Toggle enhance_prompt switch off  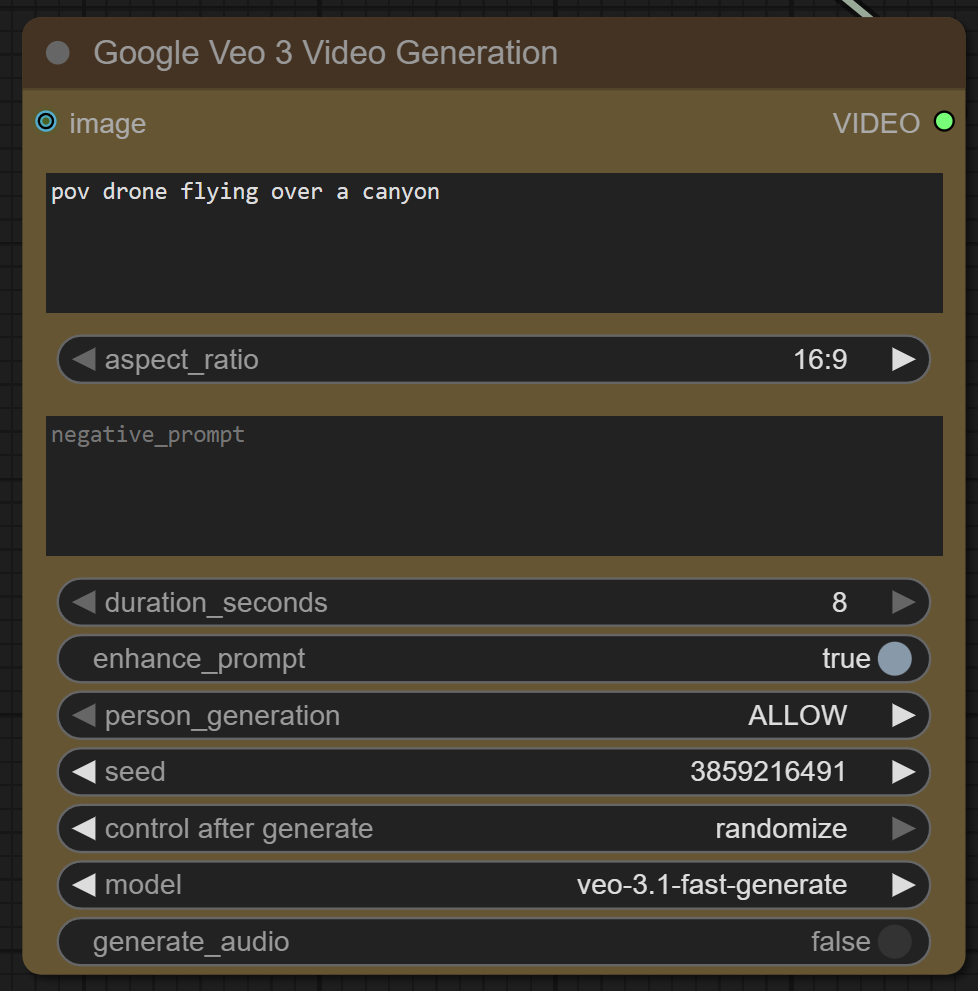click(895, 659)
